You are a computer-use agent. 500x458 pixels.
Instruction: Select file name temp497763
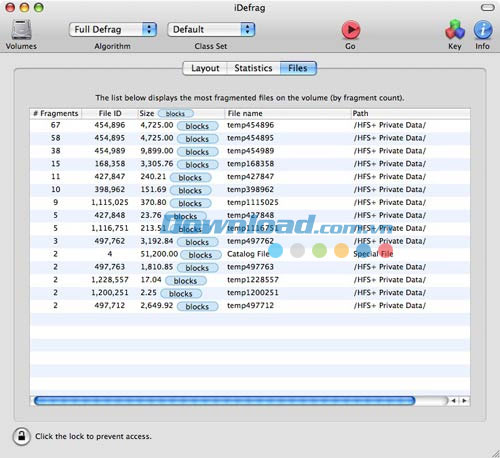(250, 267)
